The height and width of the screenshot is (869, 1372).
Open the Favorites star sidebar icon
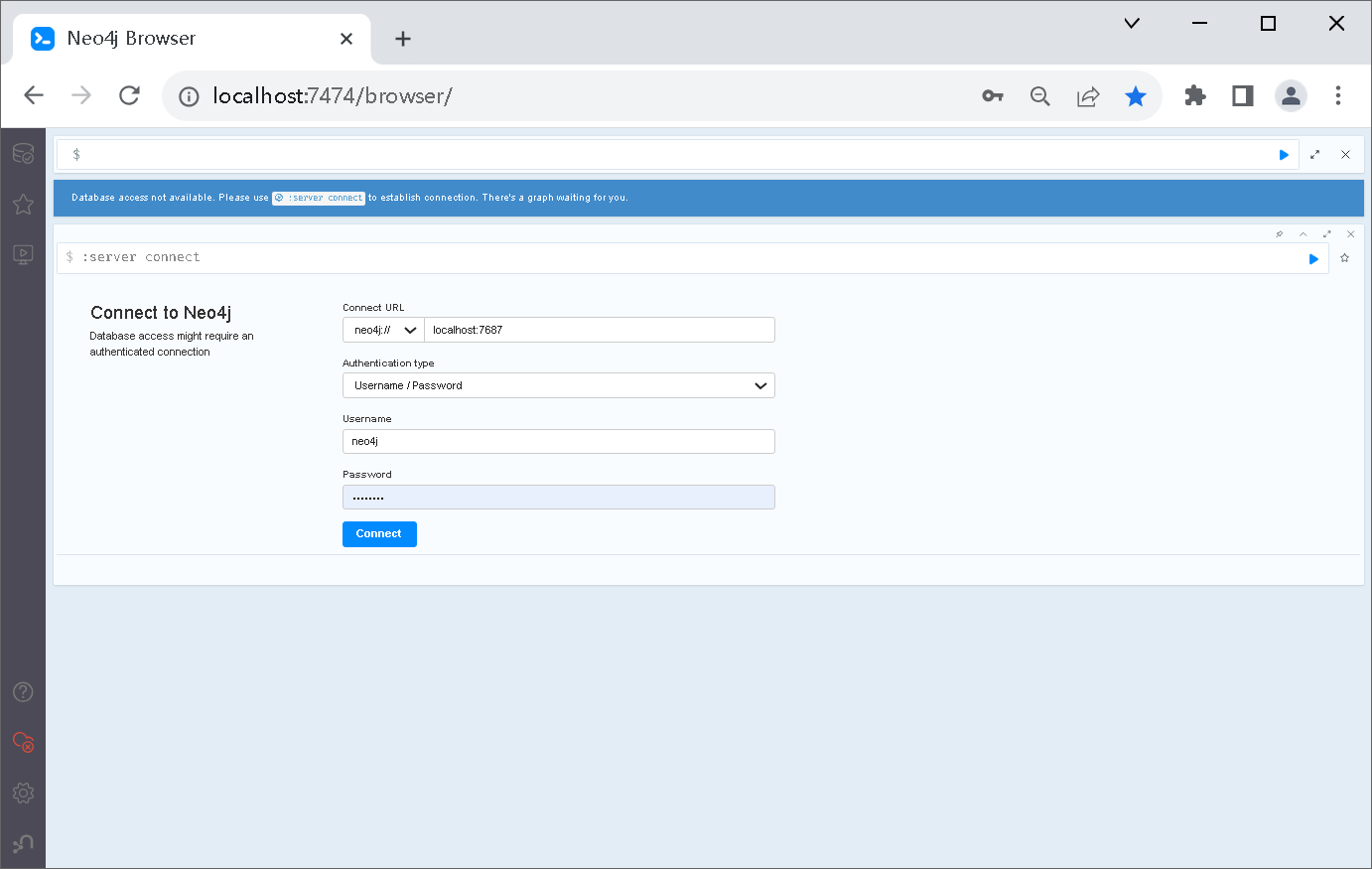coord(23,204)
